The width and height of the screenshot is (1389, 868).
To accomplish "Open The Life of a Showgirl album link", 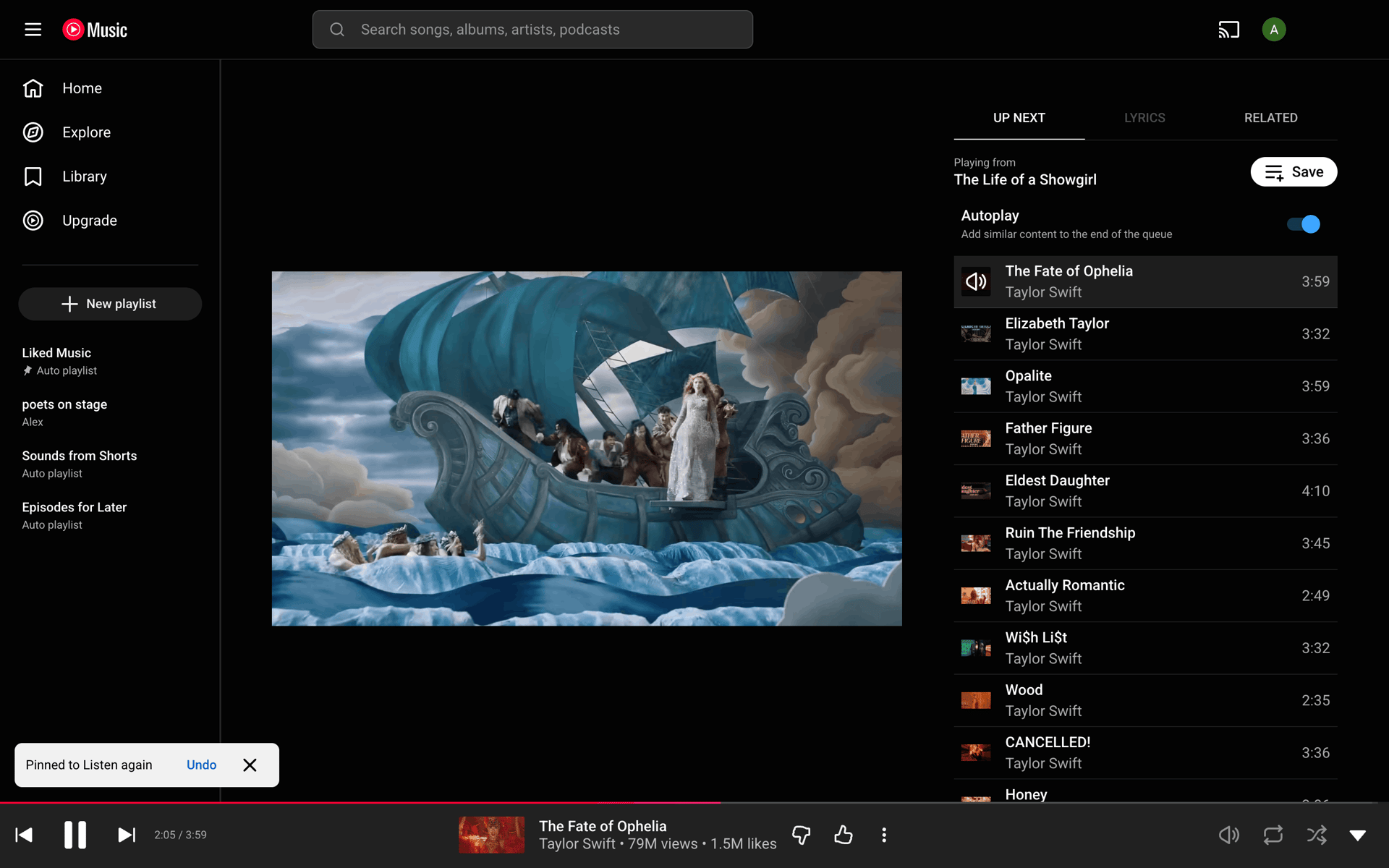I will point(1025,180).
